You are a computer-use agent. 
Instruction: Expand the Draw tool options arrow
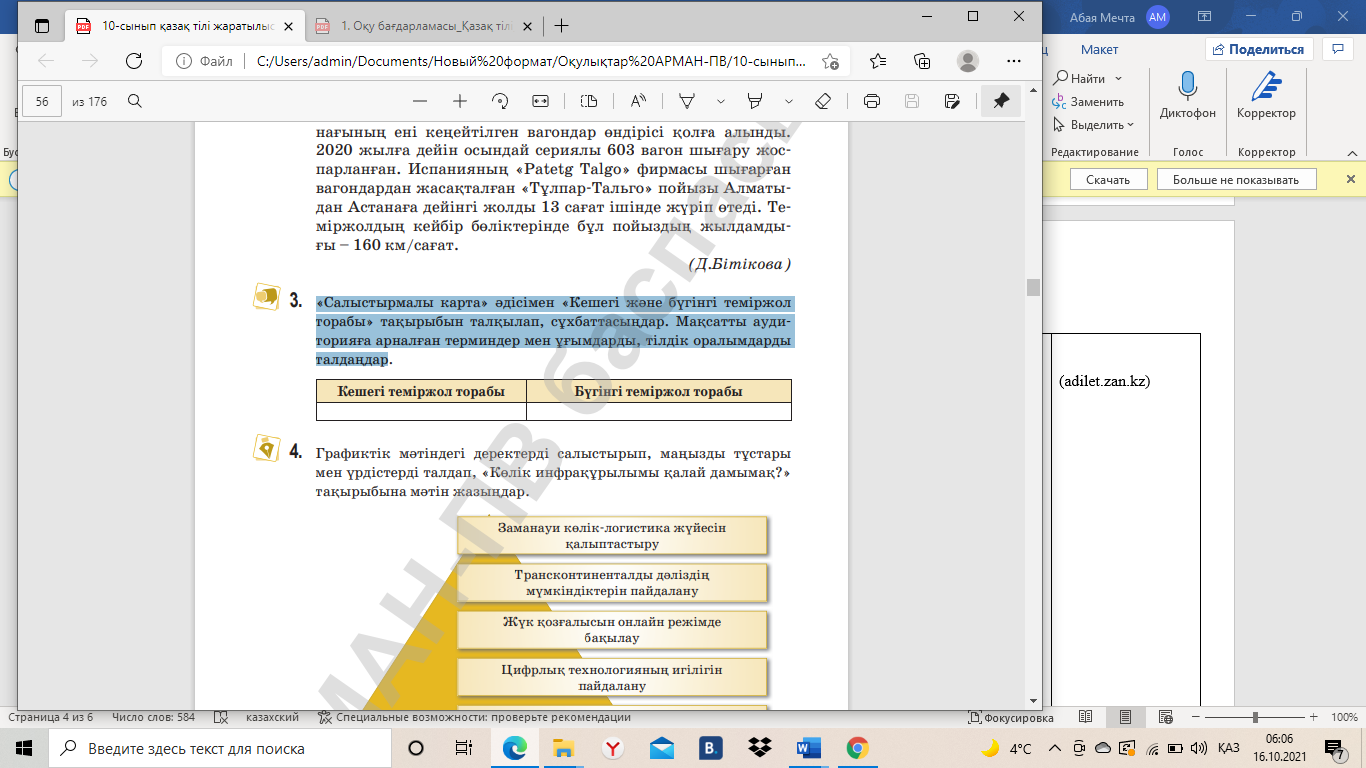coord(720,101)
